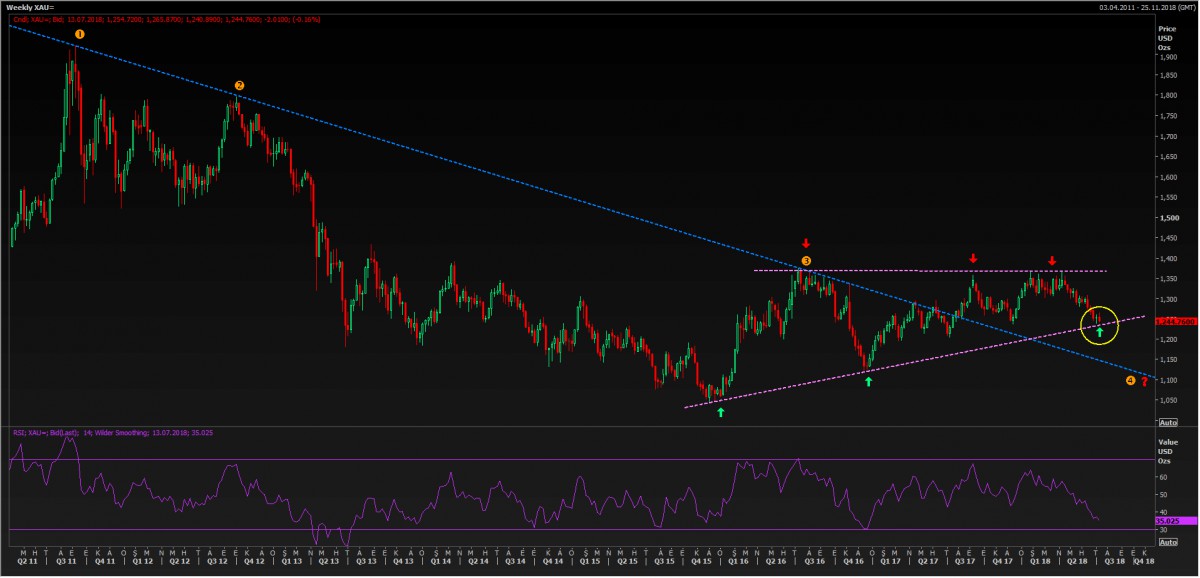Toggle Auto scaling on the price pane
1200x578 pixels.
[1166, 423]
